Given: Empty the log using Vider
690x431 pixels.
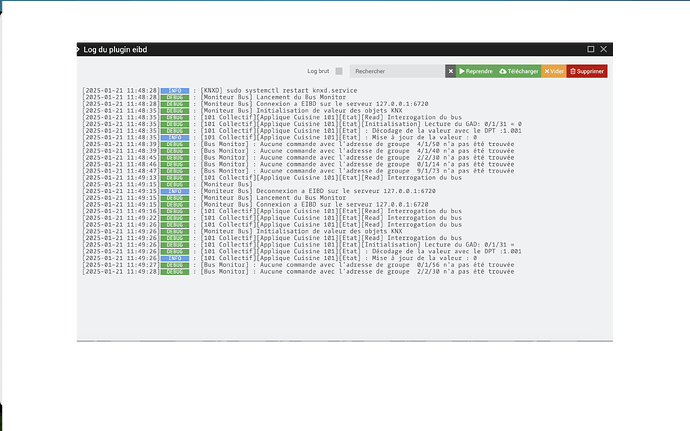Looking at the screenshot, I should [554, 71].
